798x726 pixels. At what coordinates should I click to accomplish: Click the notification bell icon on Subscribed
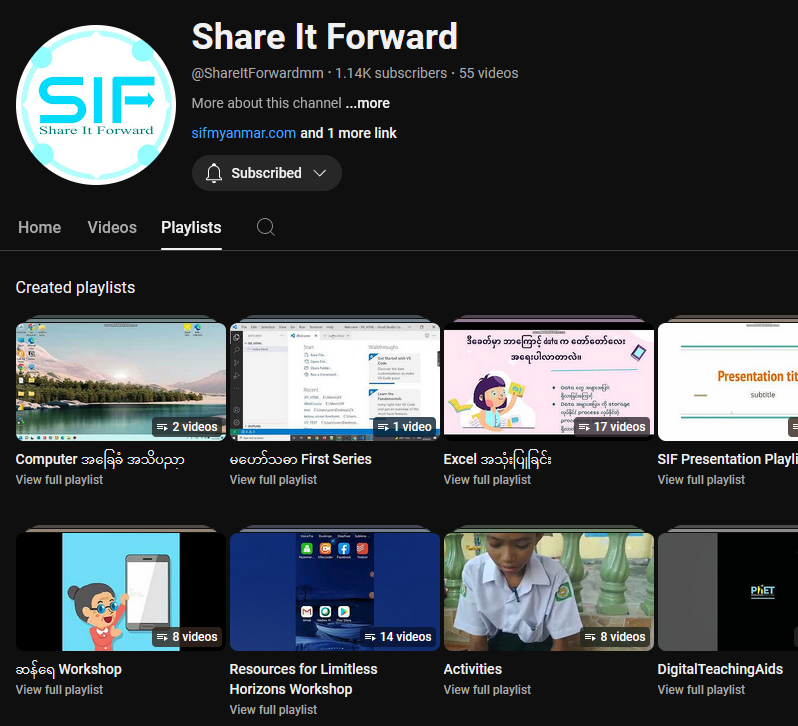tap(214, 173)
